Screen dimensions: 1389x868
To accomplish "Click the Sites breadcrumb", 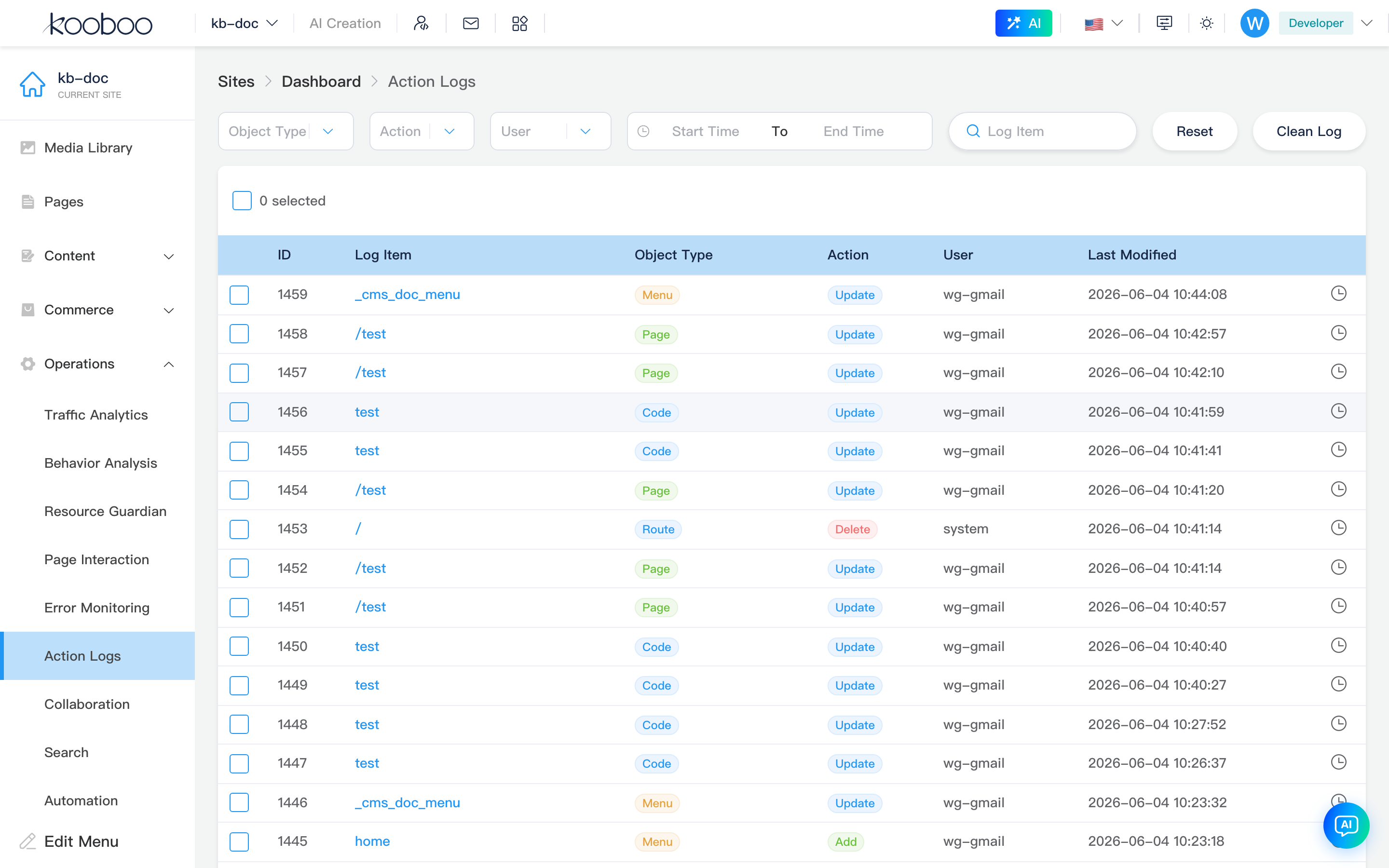I will (x=236, y=81).
